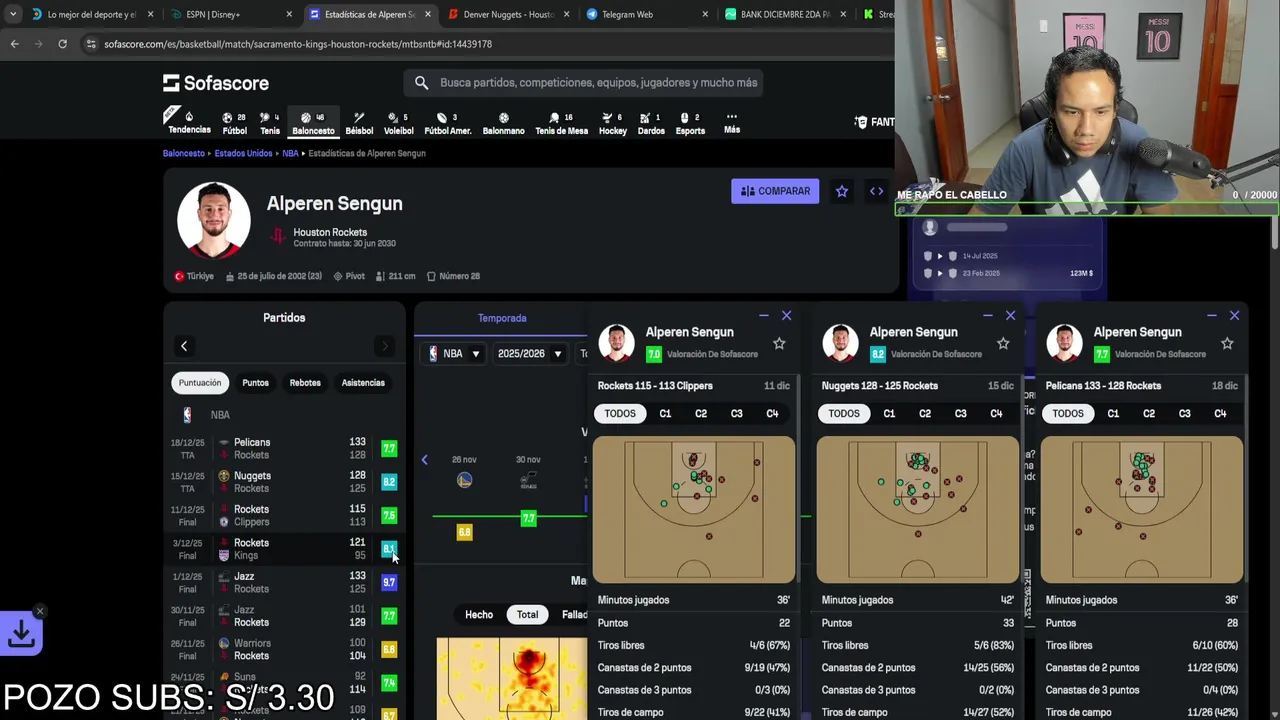The height and width of the screenshot is (720, 1280).
Task: Open the Balonmano section
Action: click(x=503, y=123)
